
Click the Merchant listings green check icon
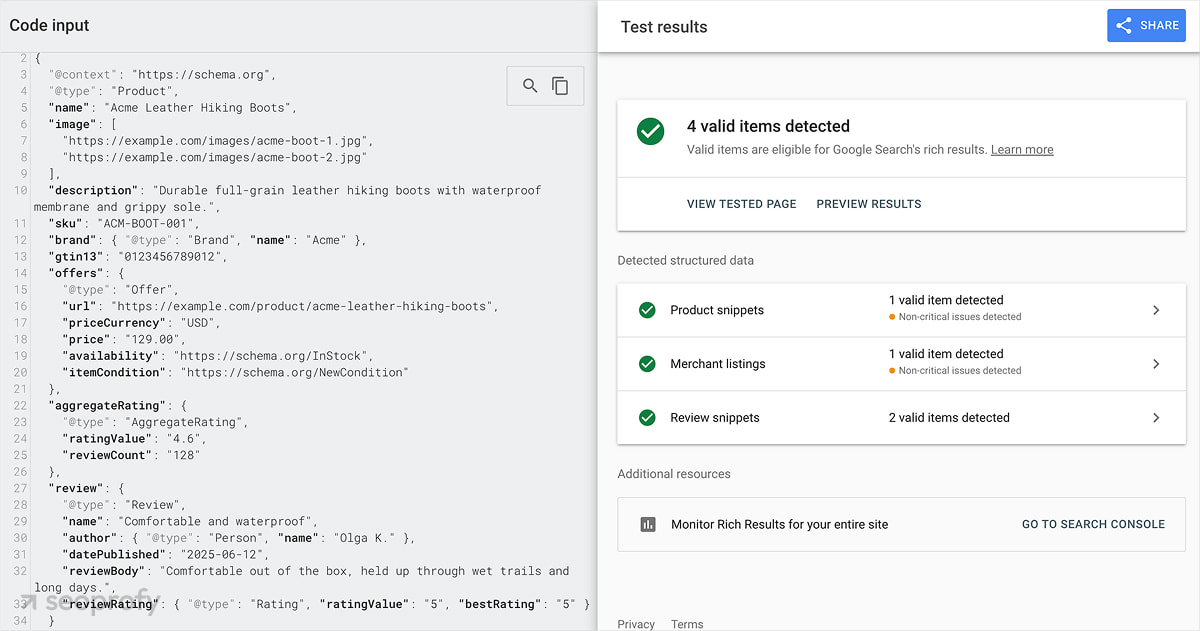[647, 364]
